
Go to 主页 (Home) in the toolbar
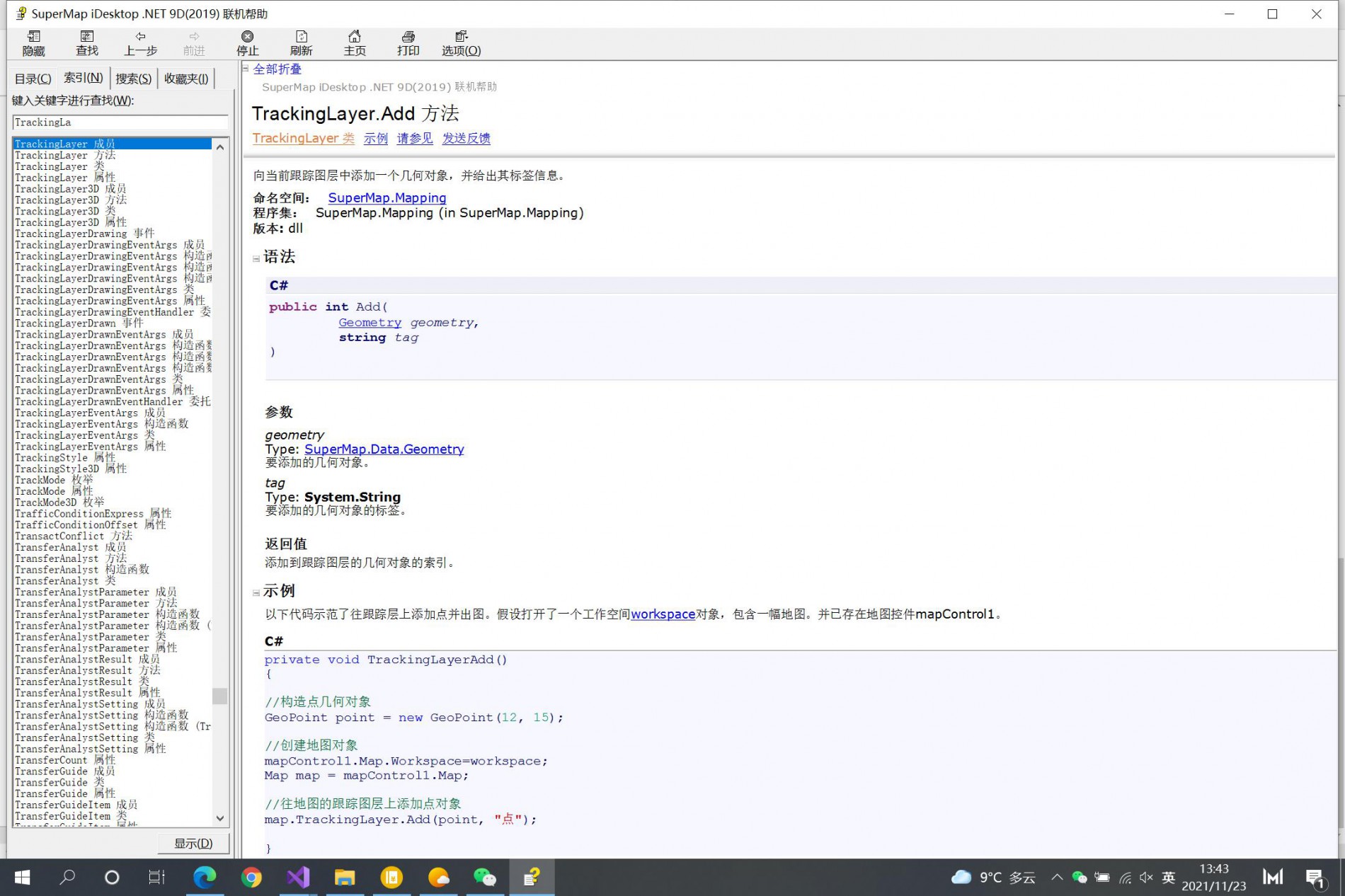point(355,43)
